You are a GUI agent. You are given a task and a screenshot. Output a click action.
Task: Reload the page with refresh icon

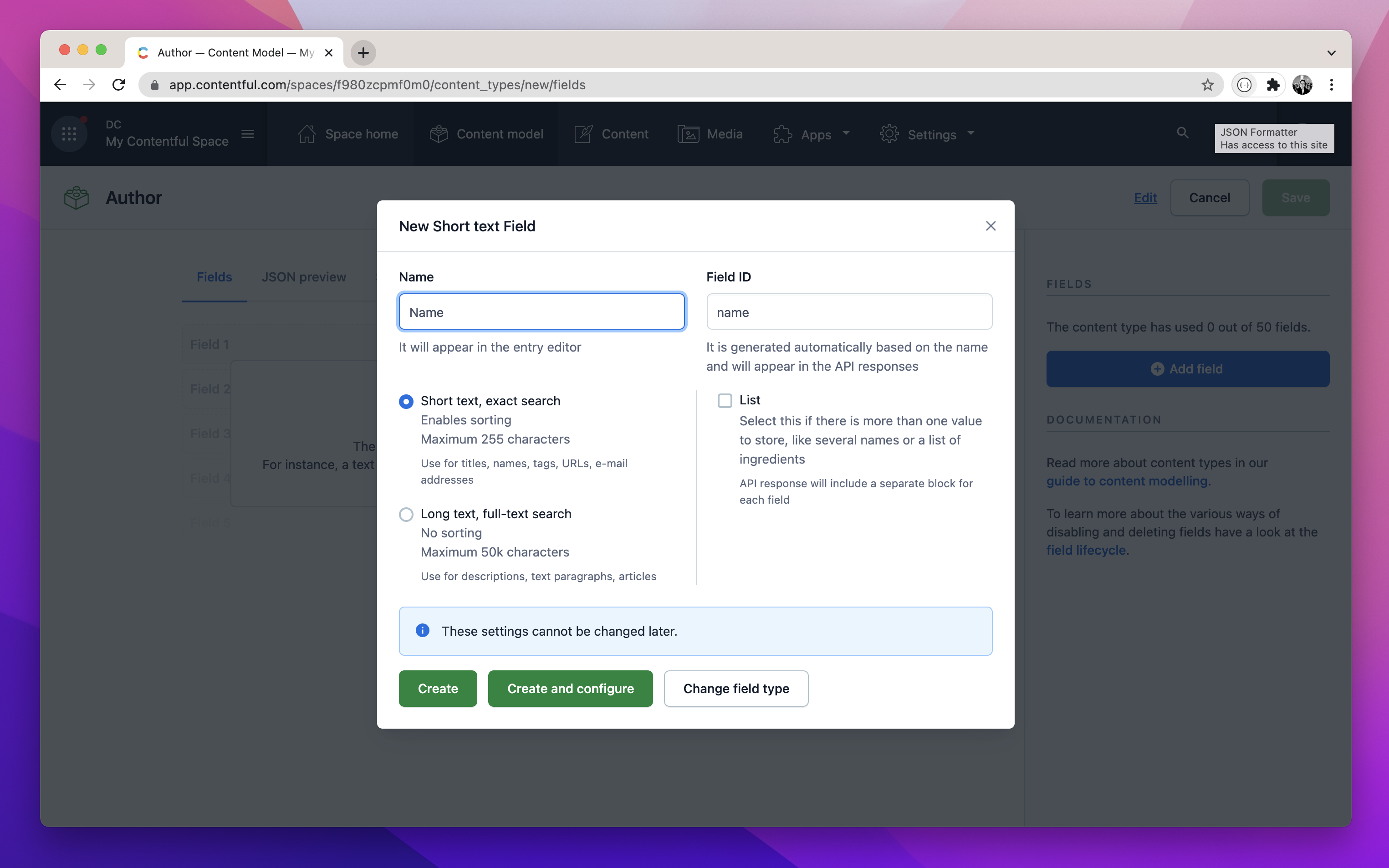(119, 85)
